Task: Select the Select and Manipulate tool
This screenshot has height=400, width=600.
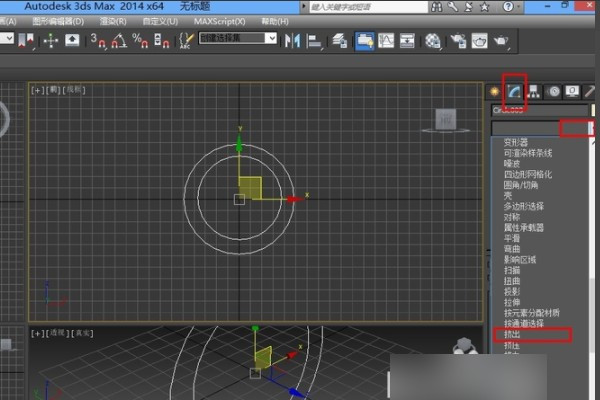Action: tap(51, 40)
